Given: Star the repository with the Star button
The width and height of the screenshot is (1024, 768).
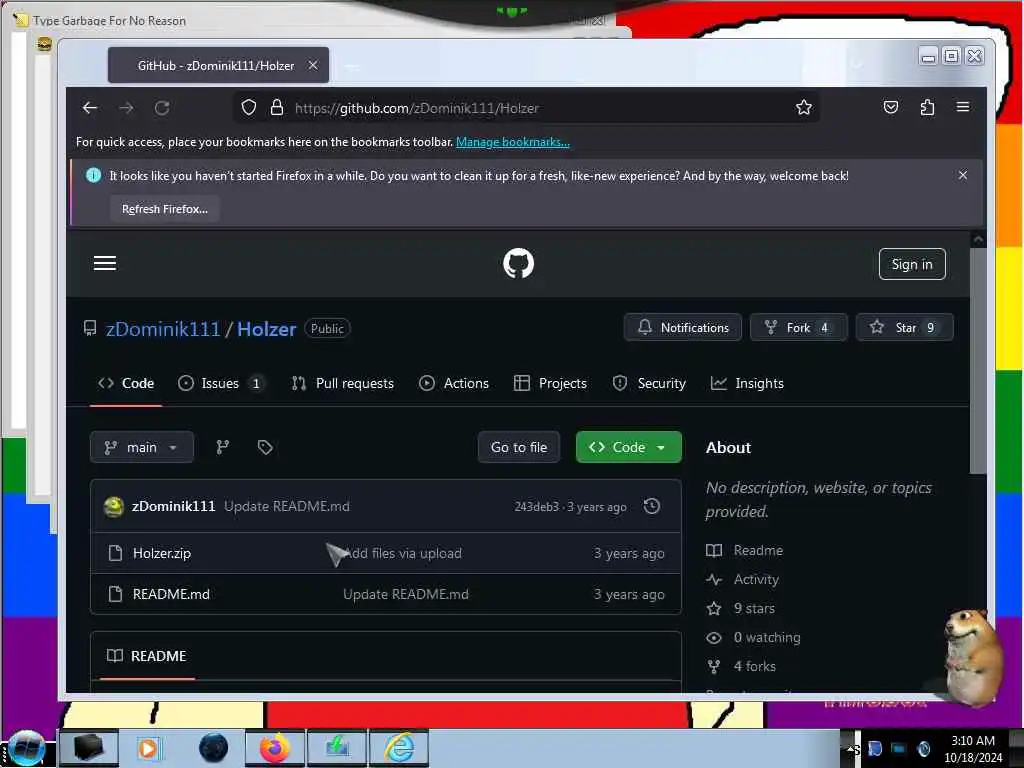Looking at the screenshot, I should [x=904, y=327].
